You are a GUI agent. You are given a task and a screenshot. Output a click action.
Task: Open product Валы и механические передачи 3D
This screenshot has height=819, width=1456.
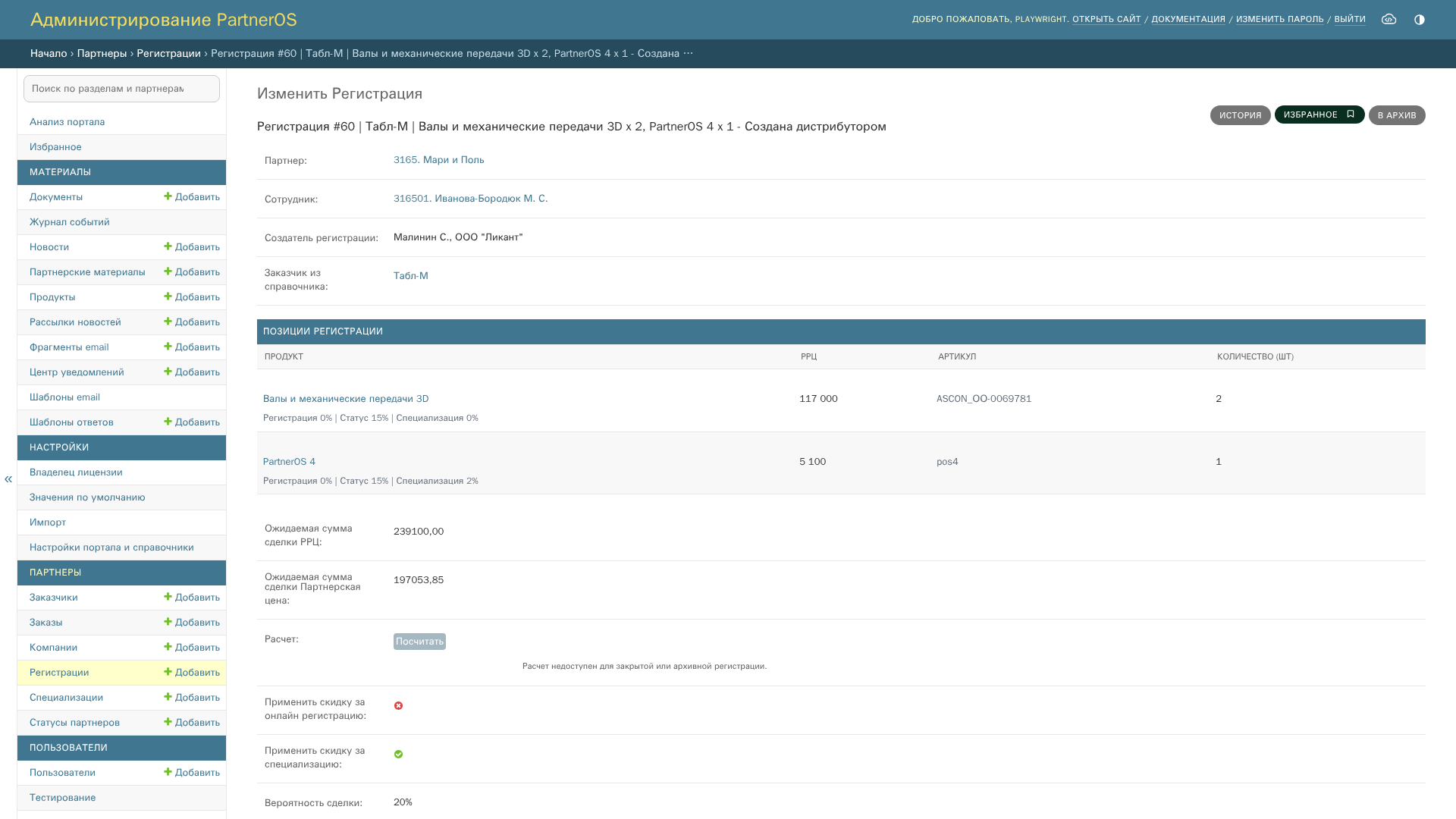[346, 399]
